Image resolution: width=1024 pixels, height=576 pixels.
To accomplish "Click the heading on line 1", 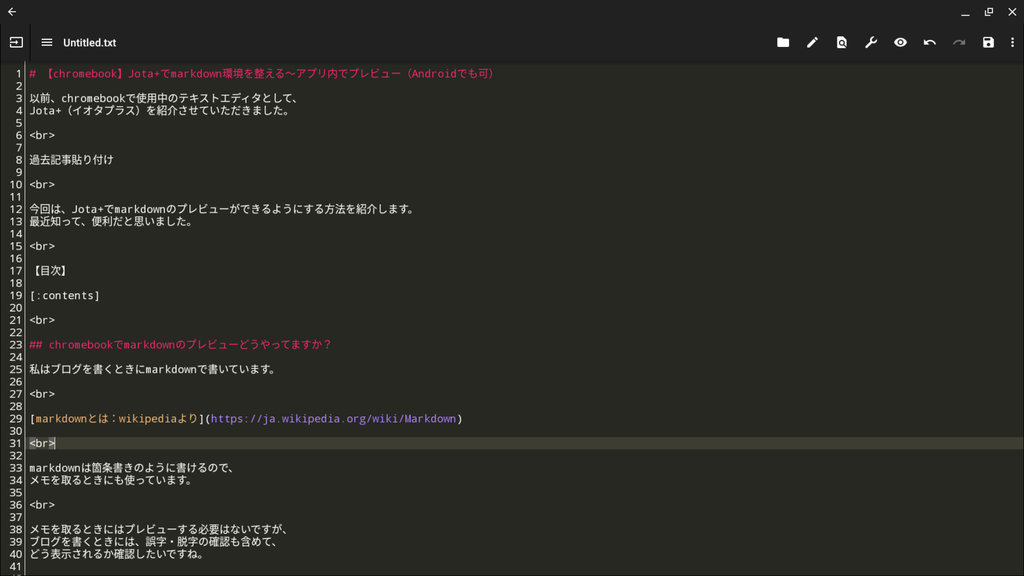I will (x=261, y=74).
